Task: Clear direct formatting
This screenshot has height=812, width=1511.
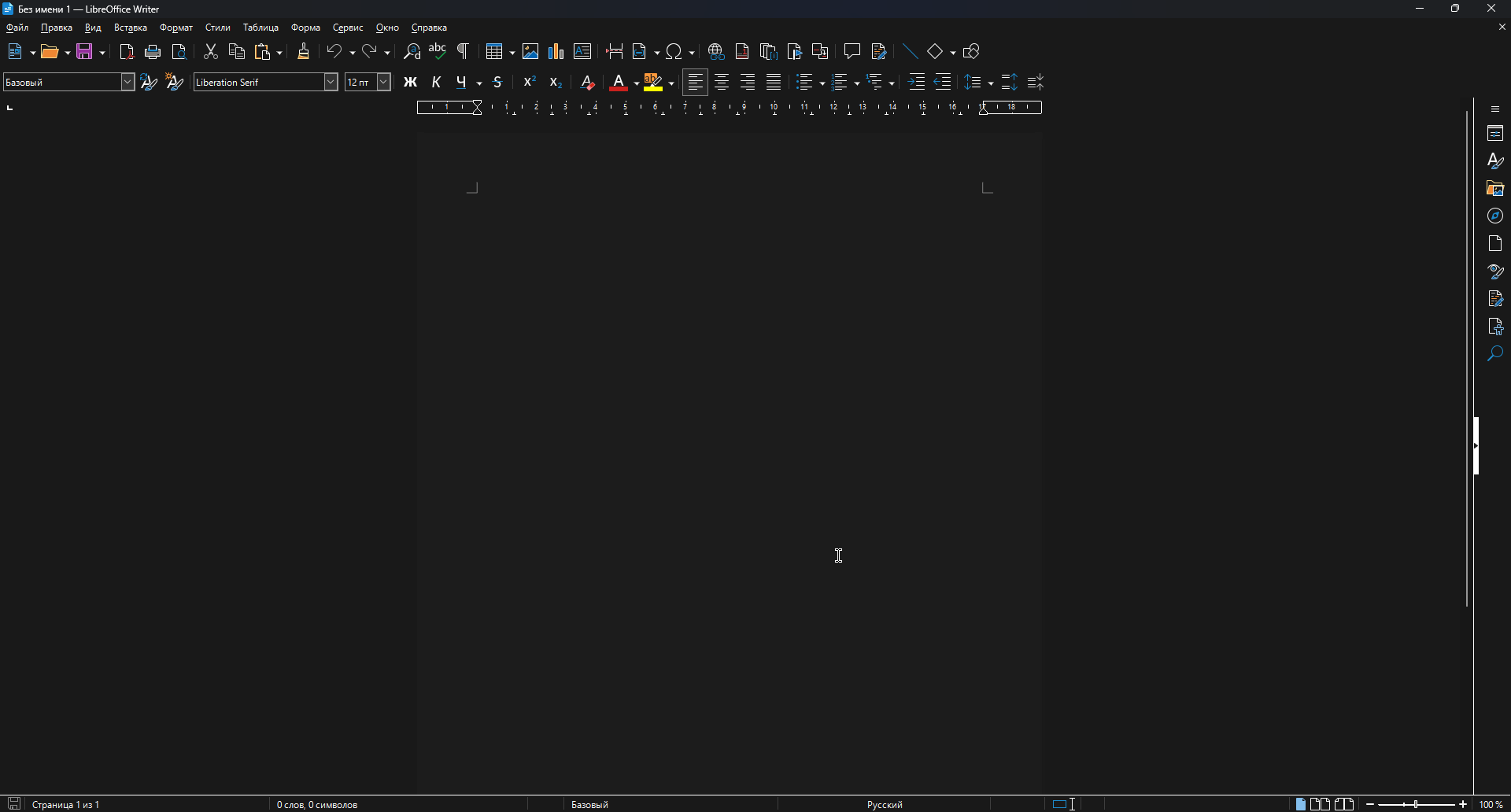Action: click(587, 83)
